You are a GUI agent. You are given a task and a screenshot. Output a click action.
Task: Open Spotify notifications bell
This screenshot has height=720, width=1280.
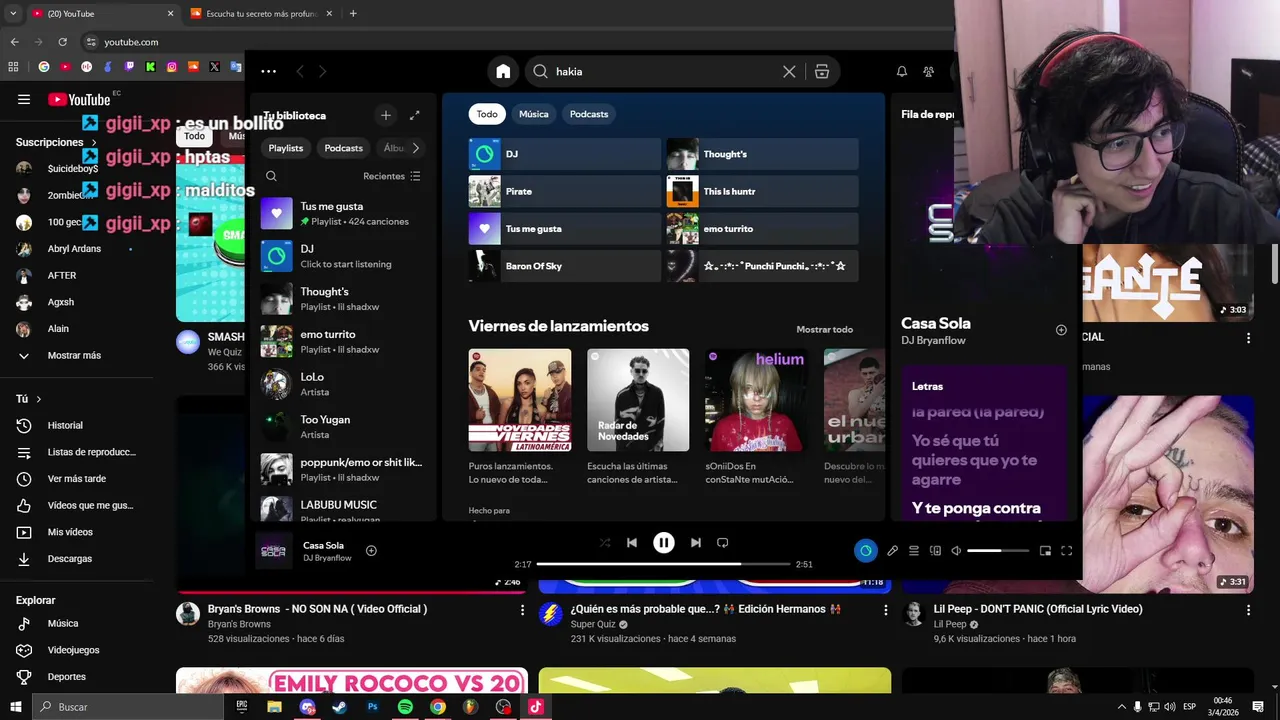coord(901,71)
